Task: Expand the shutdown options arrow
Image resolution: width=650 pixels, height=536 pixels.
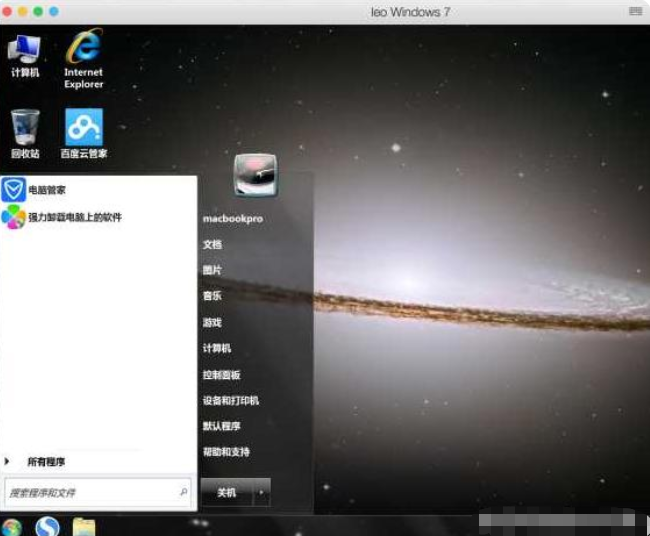Action: coord(262,492)
